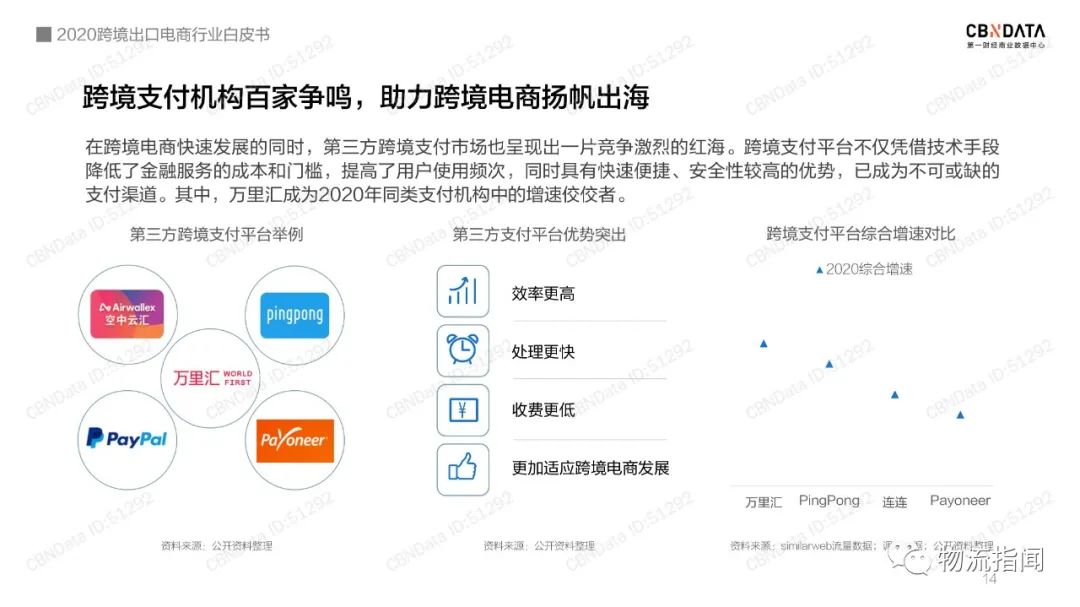Image resolution: width=1080 pixels, height=607 pixels.
Task: Click the Airwallex 空中云汇 logo
Action: click(127, 314)
